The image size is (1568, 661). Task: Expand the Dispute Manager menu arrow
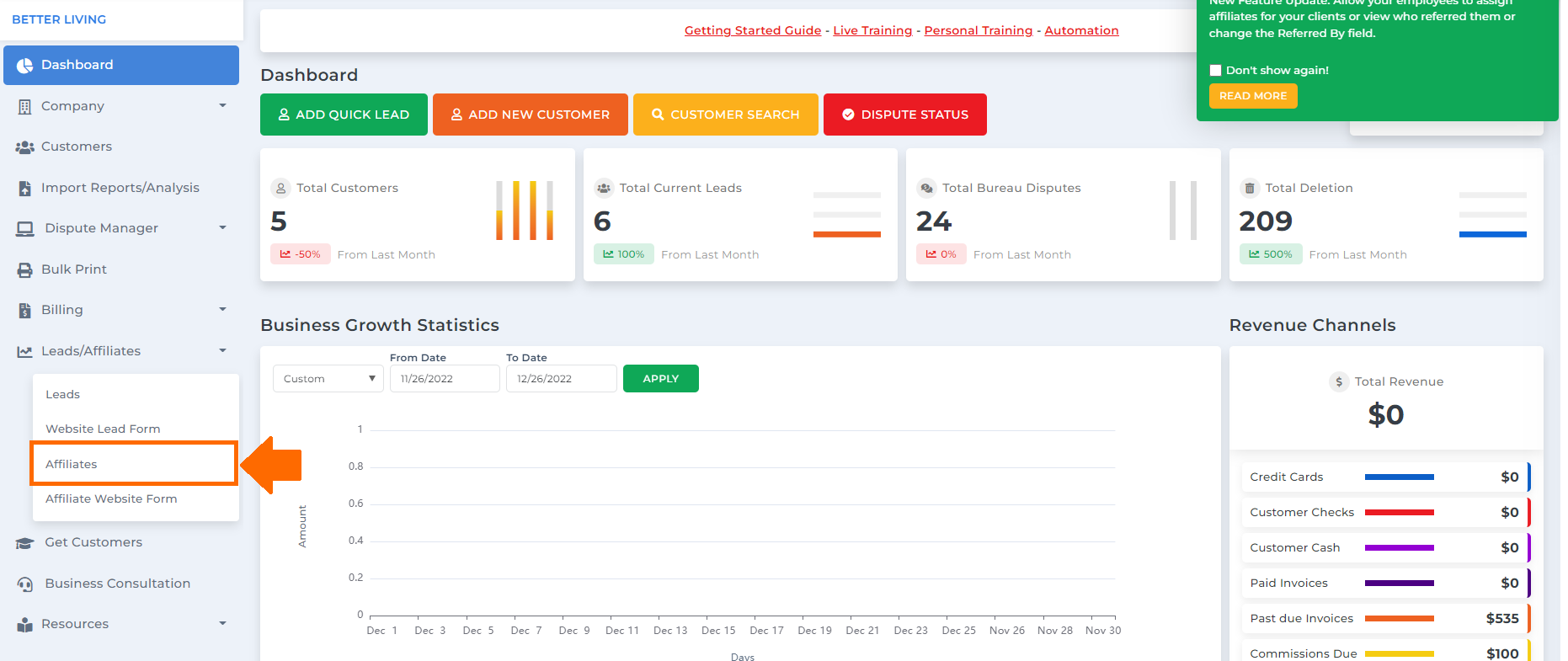click(222, 228)
